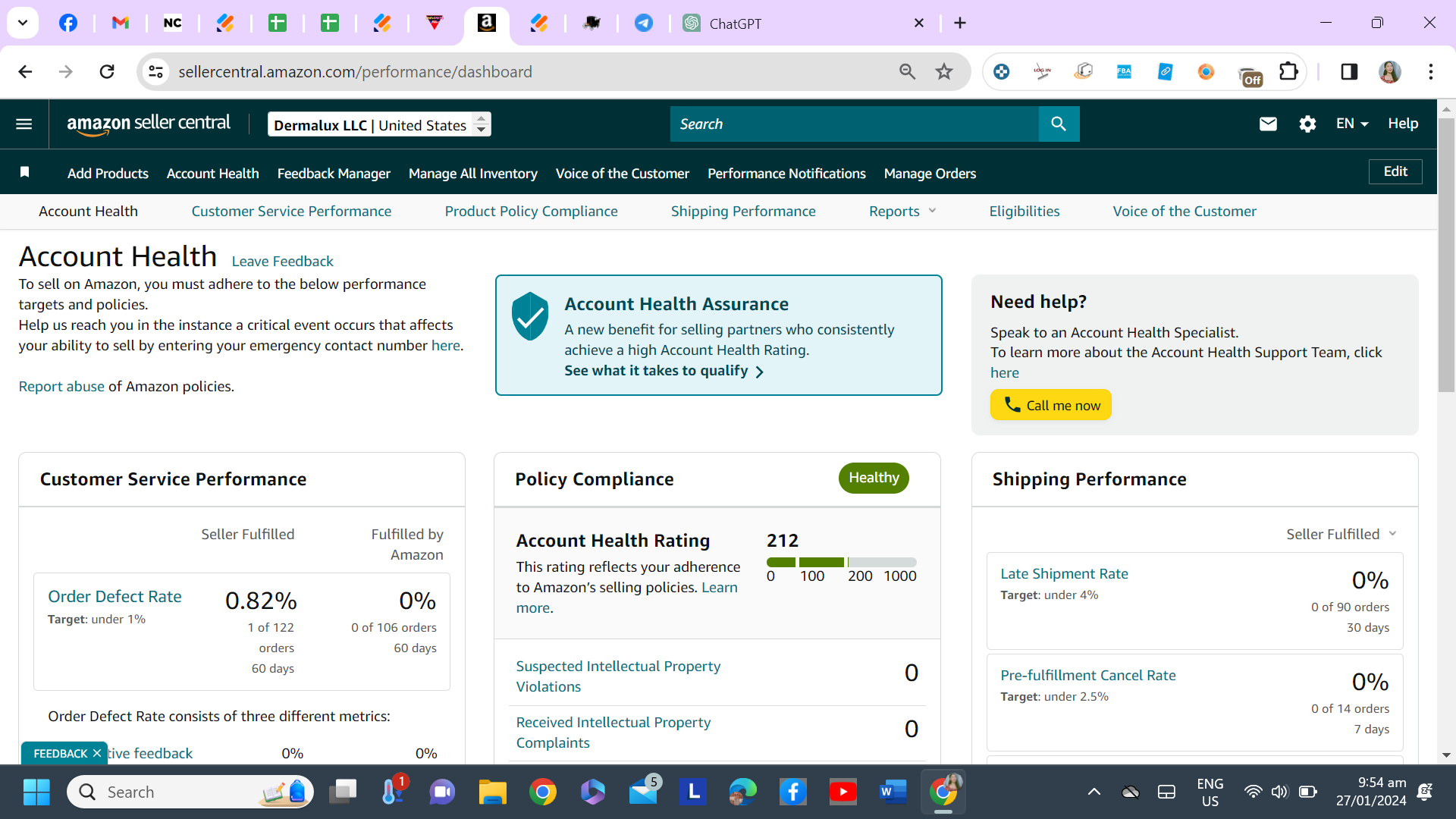Click the Edit button in navigation bar
The width and height of the screenshot is (1456, 819).
(x=1395, y=171)
